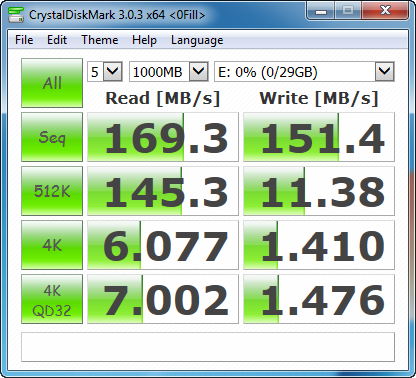Open the Language menu

click(197, 40)
